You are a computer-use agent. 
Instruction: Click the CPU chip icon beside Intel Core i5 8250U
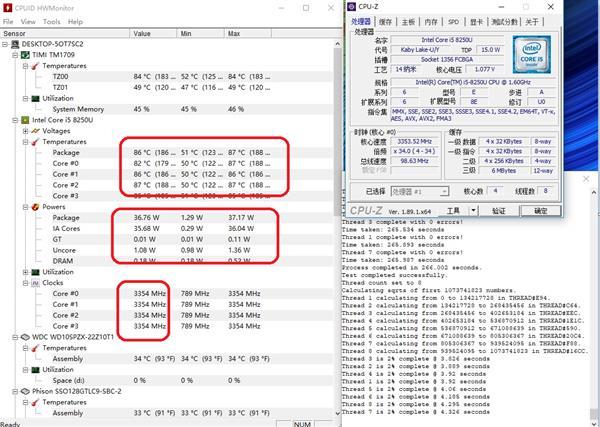tap(25, 120)
